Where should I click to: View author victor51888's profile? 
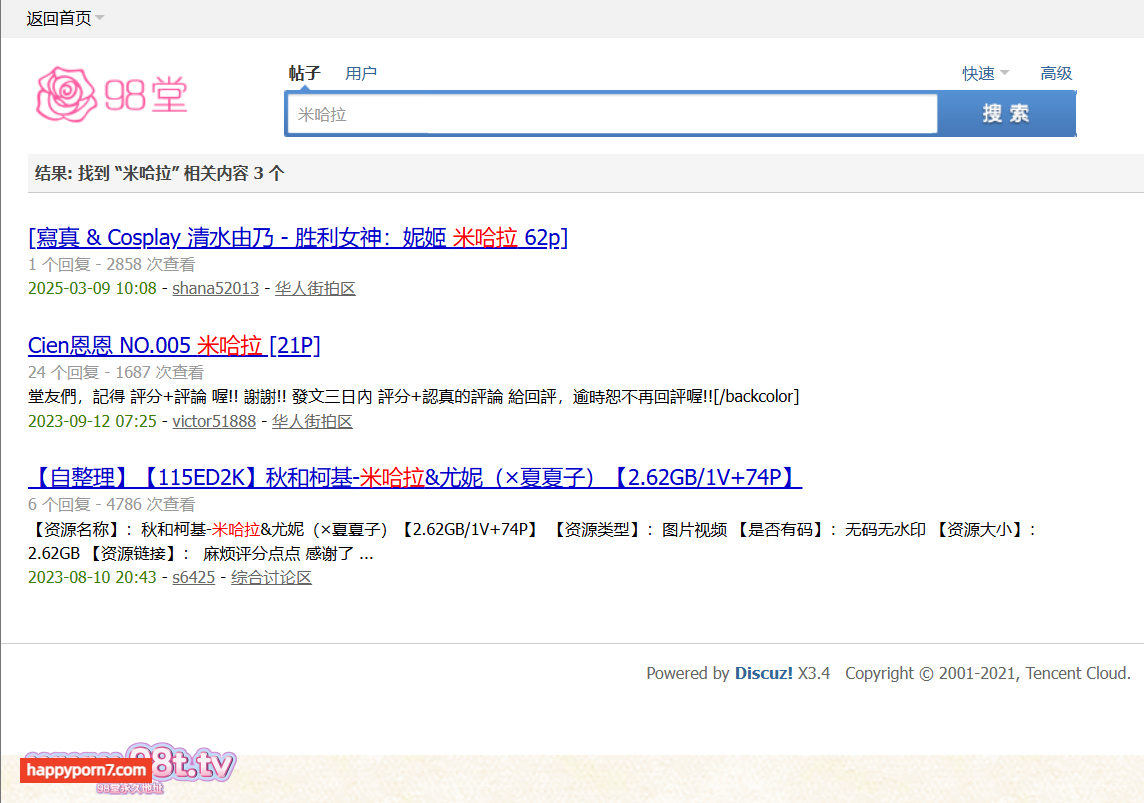point(214,422)
